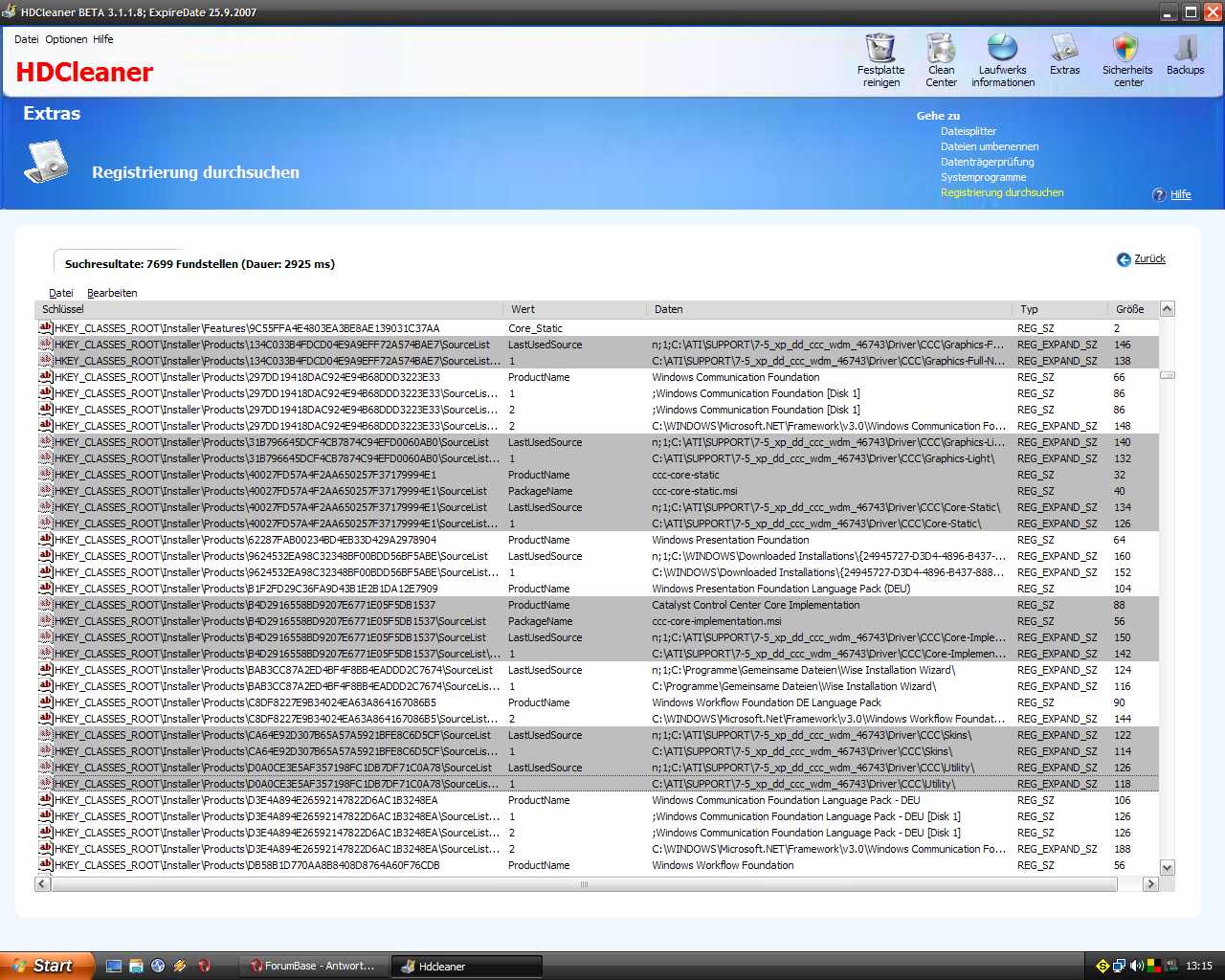Click the search results summary text
1225x980 pixels.
point(199,264)
